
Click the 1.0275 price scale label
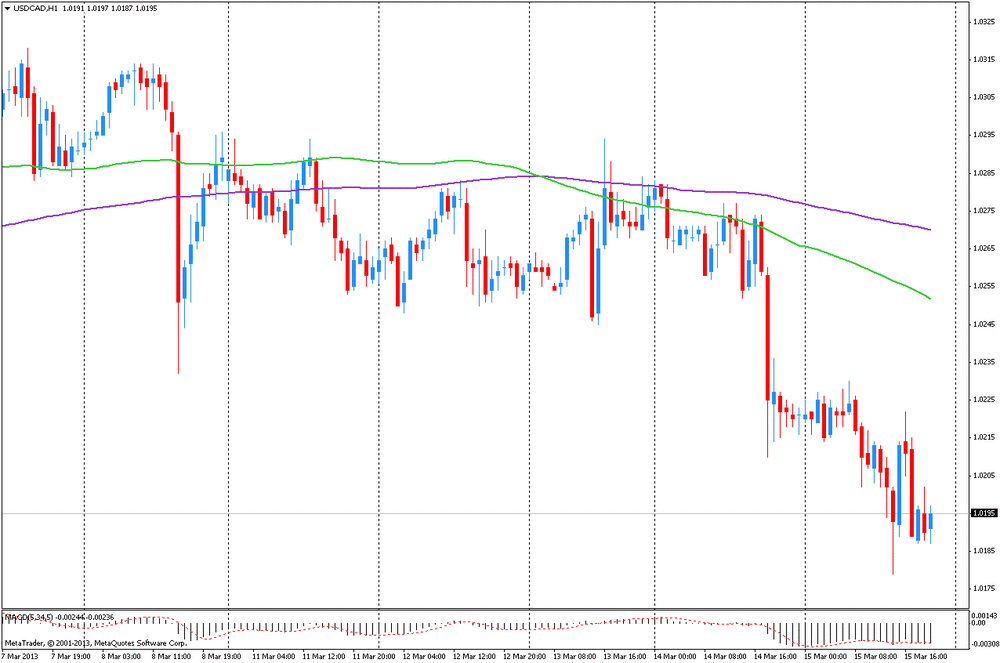(984, 210)
